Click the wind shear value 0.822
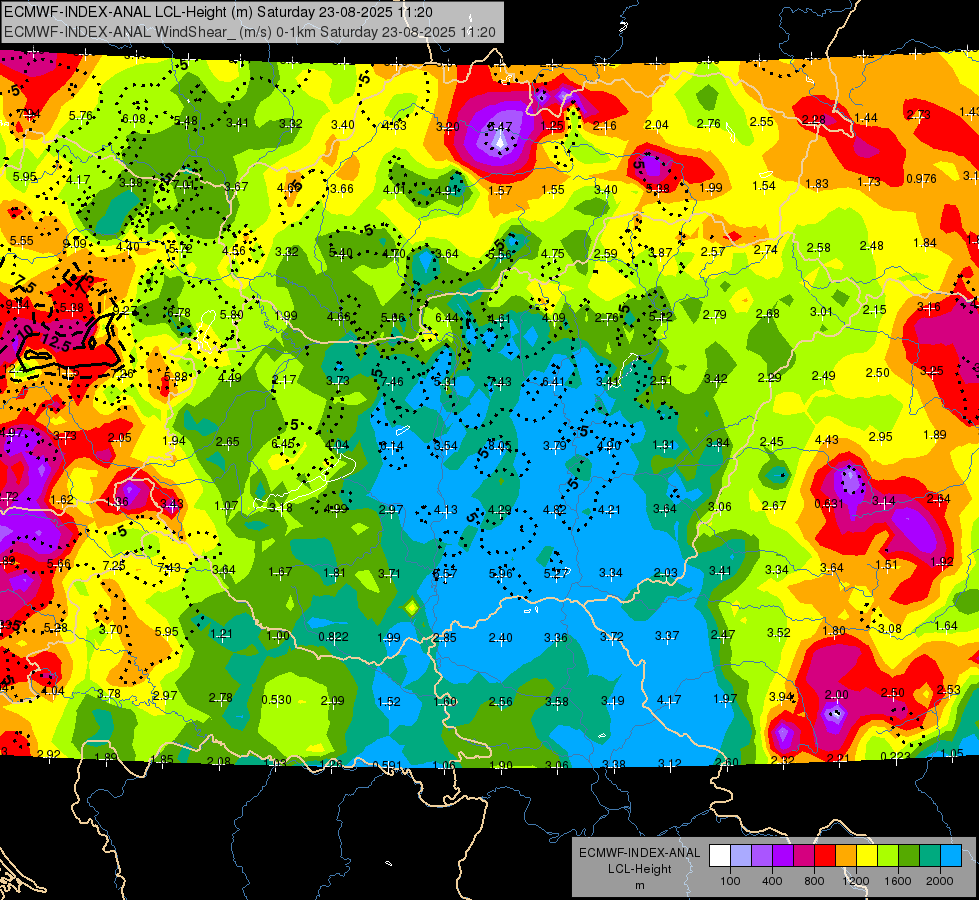The width and height of the screenshot is (979, 900). point(333,636)
